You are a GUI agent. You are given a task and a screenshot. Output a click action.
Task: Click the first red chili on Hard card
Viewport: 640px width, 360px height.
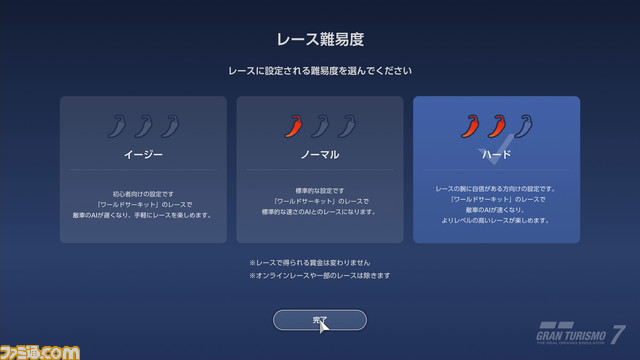(470, 126)
